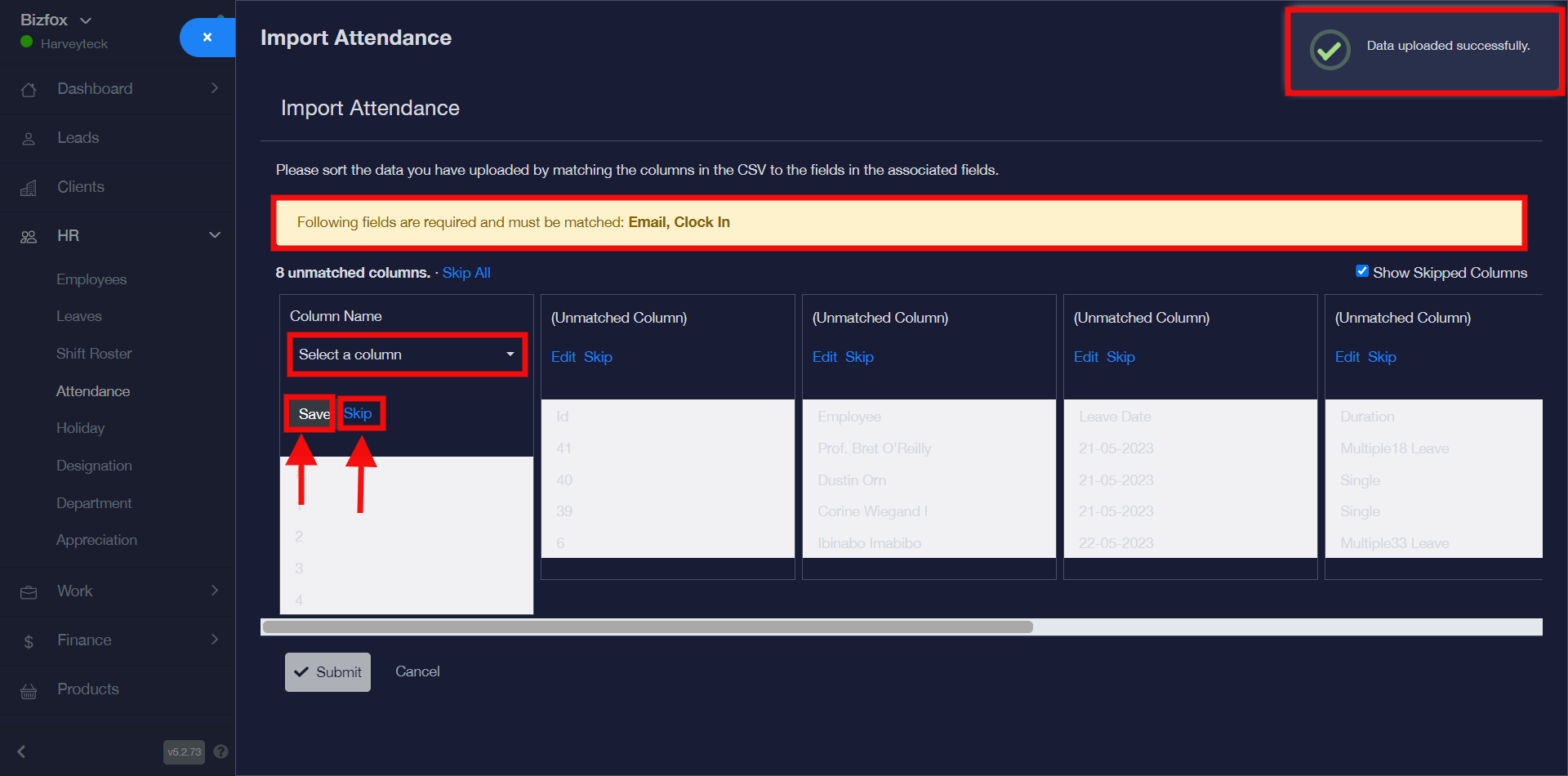Go to Employees under HR
Screen dimensions: 1568x776
point(91,279)
